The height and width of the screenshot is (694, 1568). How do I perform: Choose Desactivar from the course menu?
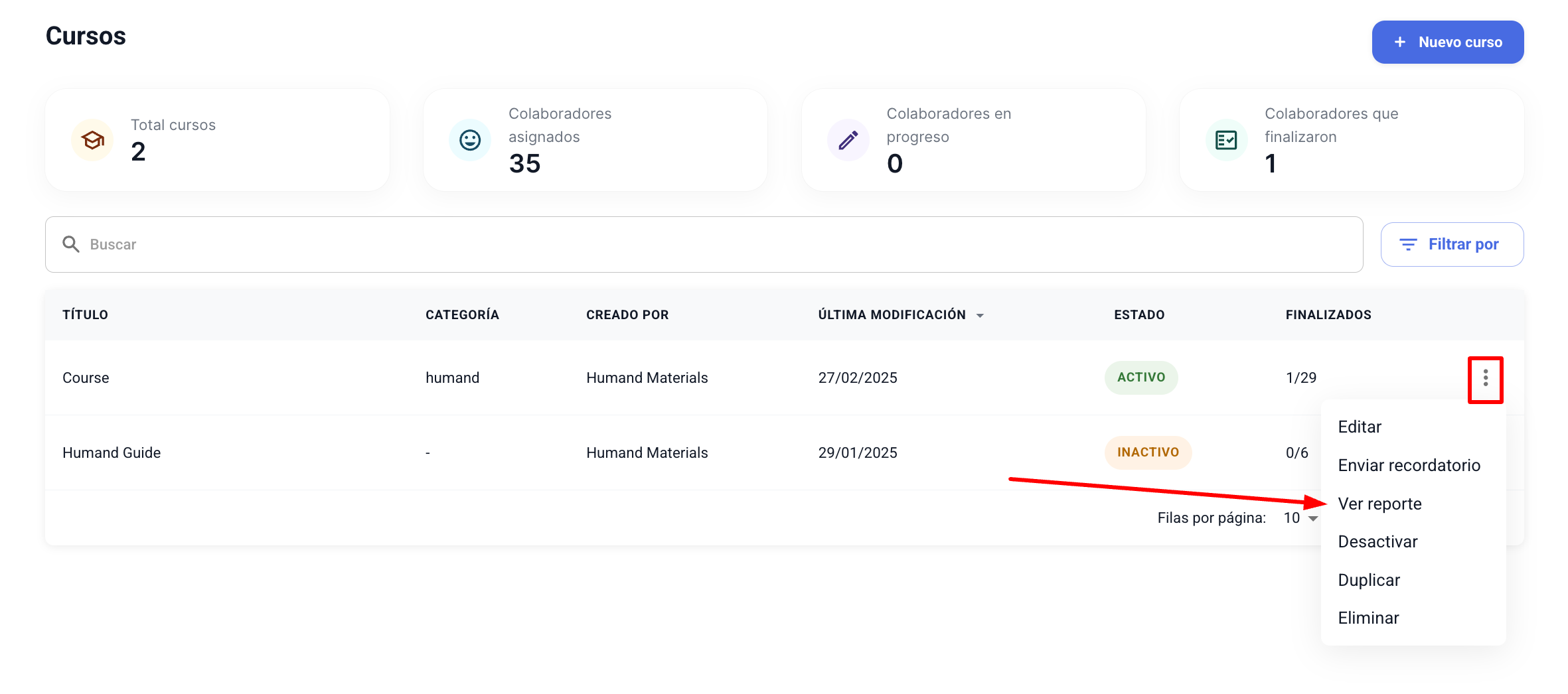coord(1377,541)
